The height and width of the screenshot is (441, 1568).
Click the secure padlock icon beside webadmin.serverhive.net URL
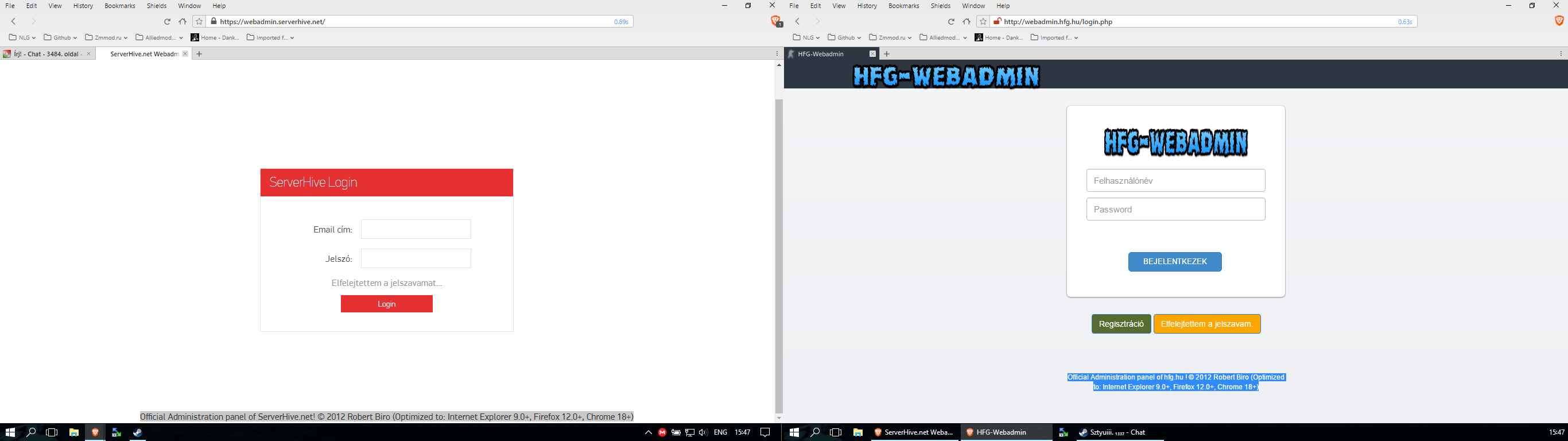214,21
